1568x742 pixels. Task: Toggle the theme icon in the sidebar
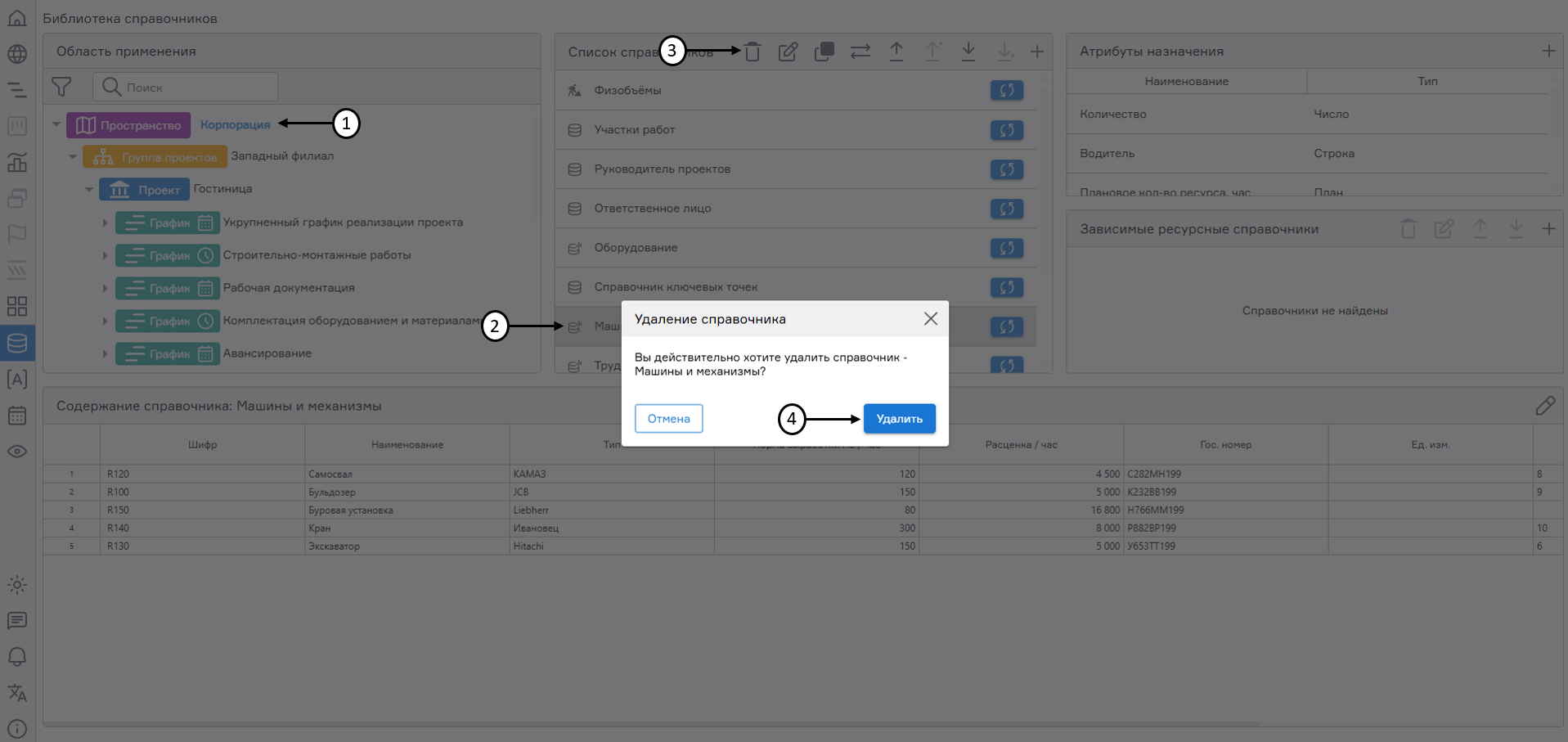(17, 584)
